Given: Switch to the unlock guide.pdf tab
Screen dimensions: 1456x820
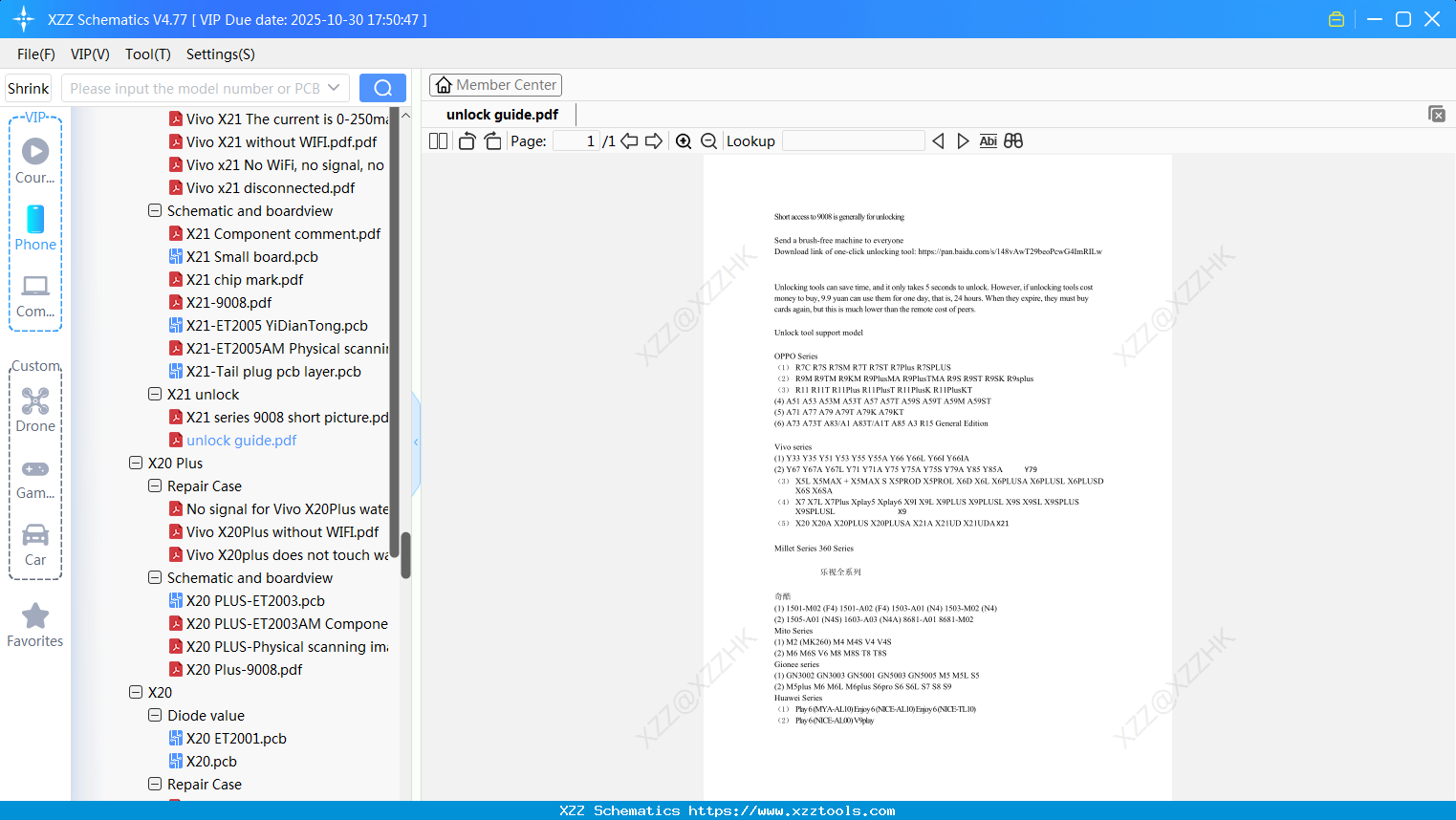Looking at the screenshot, I should click(502, 115).
